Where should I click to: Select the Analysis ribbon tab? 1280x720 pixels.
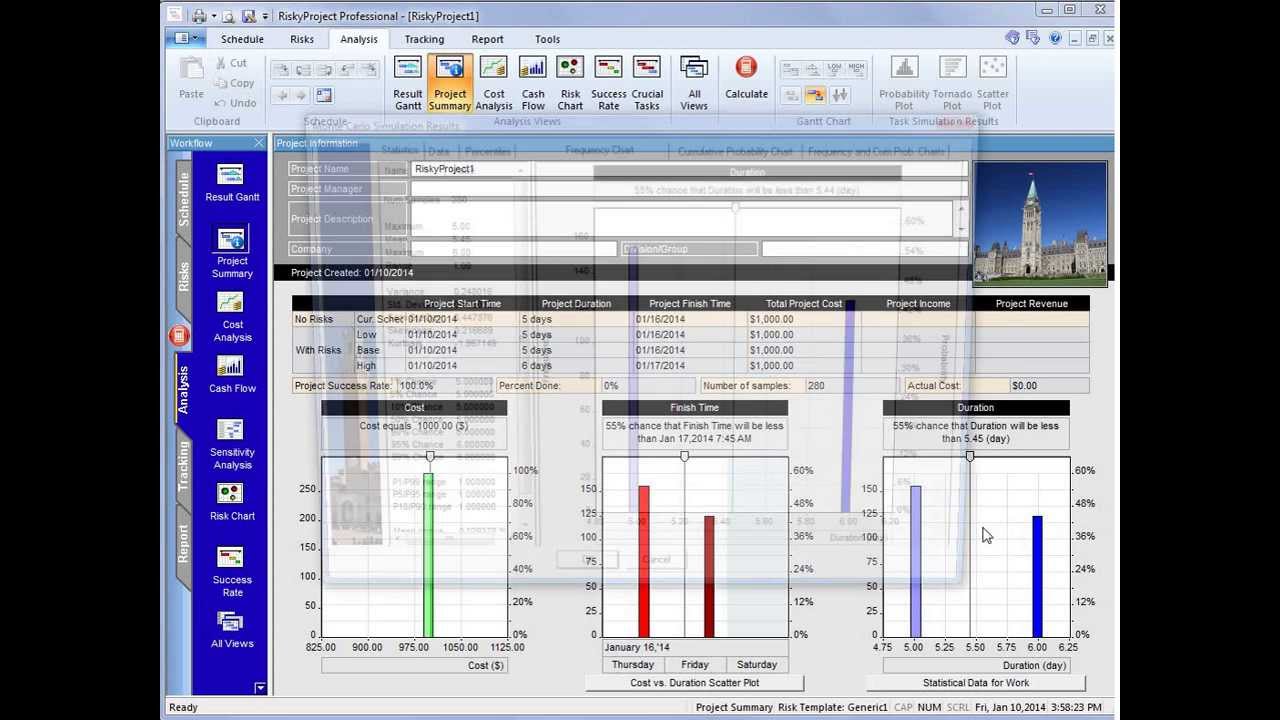tap(358, 39)
